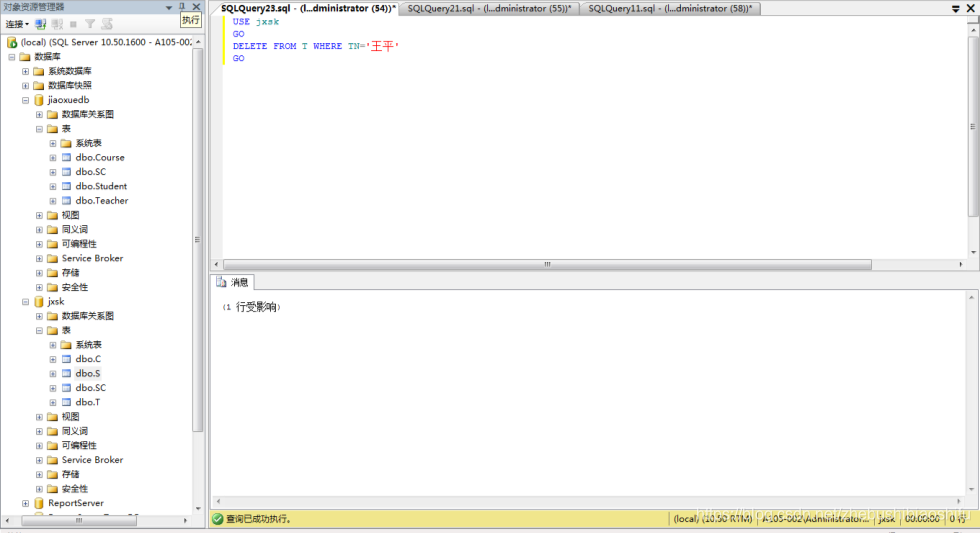Viewport: 980px width, 533px height.
Task: Expand the 系统数据库 folder
Action: (26, 71)
